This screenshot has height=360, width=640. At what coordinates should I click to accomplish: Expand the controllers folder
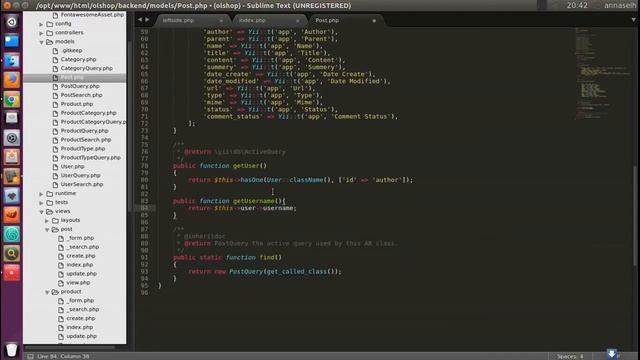41,33
